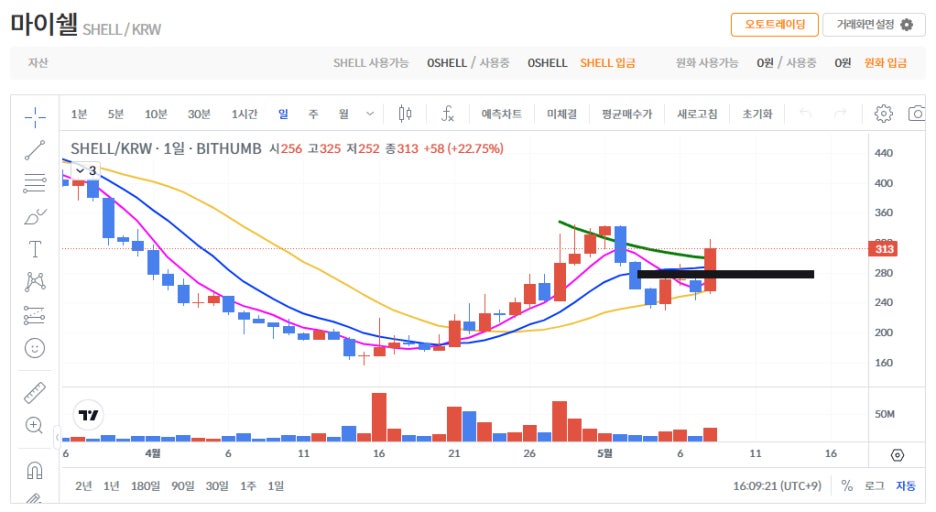Viewport: 936px width, 512px height.
Task: Switch to 1분 interval
Action: pos(79,113)
